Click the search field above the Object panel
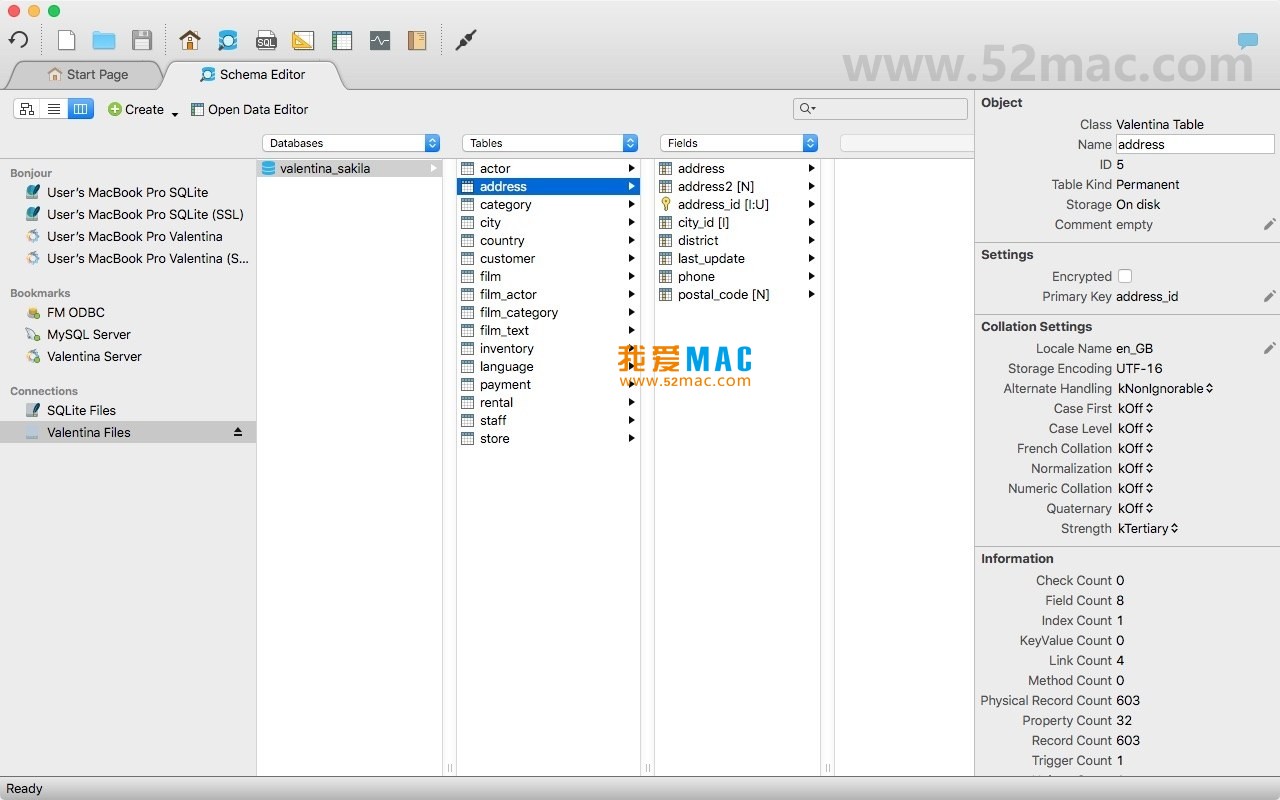Screen dimensions: 1280x800 [880, 109]
